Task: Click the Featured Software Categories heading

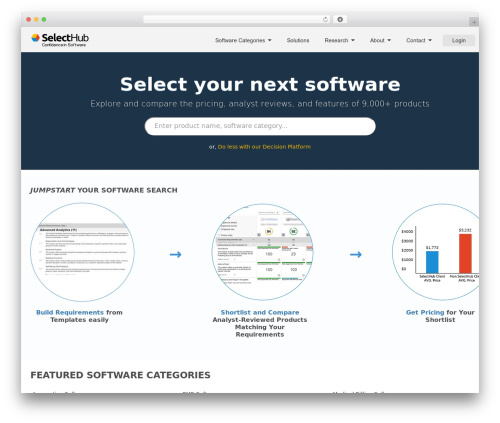Action: coord(120,375)
